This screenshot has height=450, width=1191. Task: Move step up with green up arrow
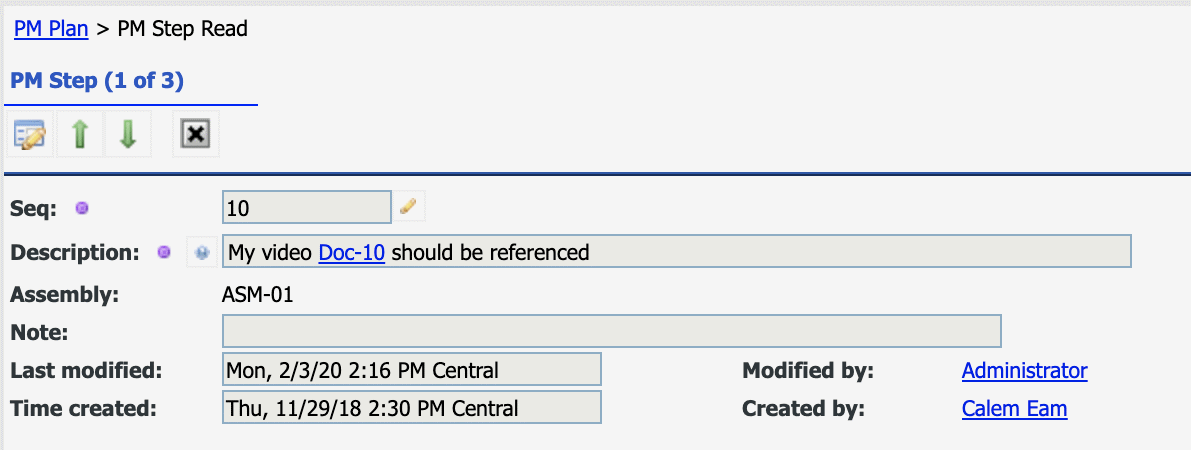(81, 135)
